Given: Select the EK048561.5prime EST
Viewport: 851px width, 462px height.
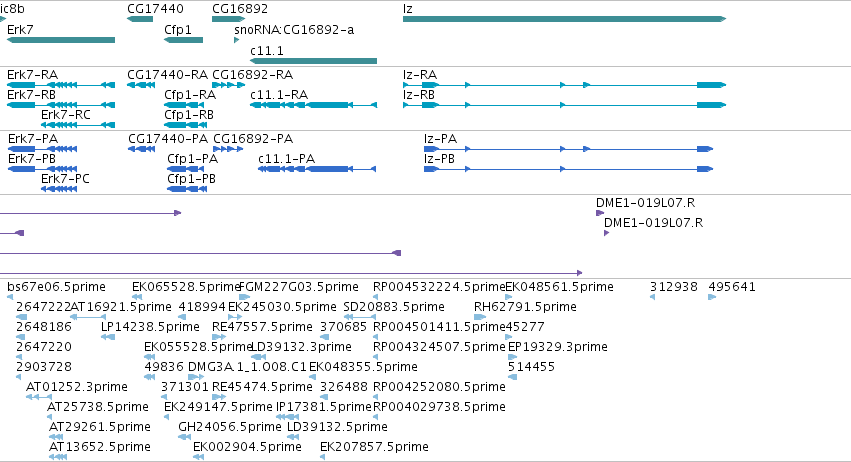Looking at the screenshot, I should click(x=509, y=298).
